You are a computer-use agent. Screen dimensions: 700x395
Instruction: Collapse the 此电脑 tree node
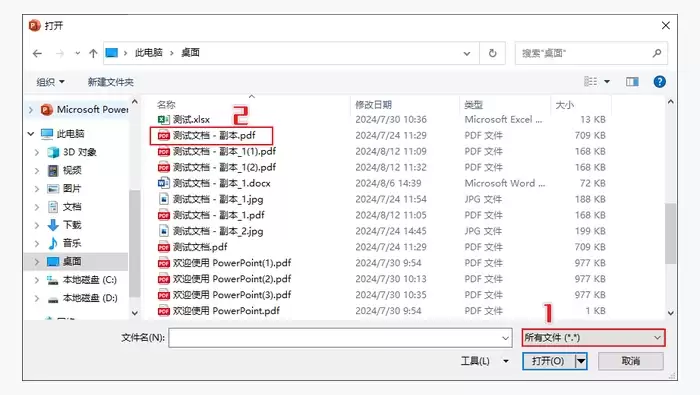[x=31, y=133]
